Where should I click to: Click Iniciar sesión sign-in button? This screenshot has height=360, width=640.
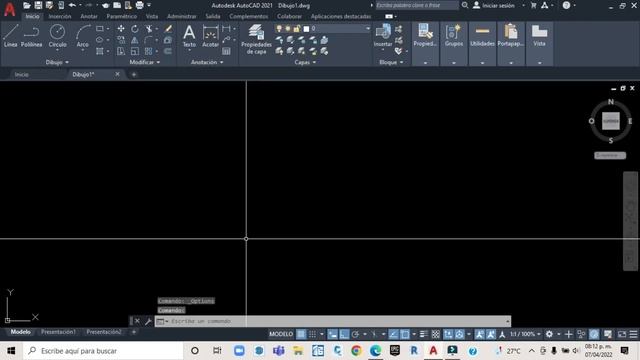[x=494, y=5]
